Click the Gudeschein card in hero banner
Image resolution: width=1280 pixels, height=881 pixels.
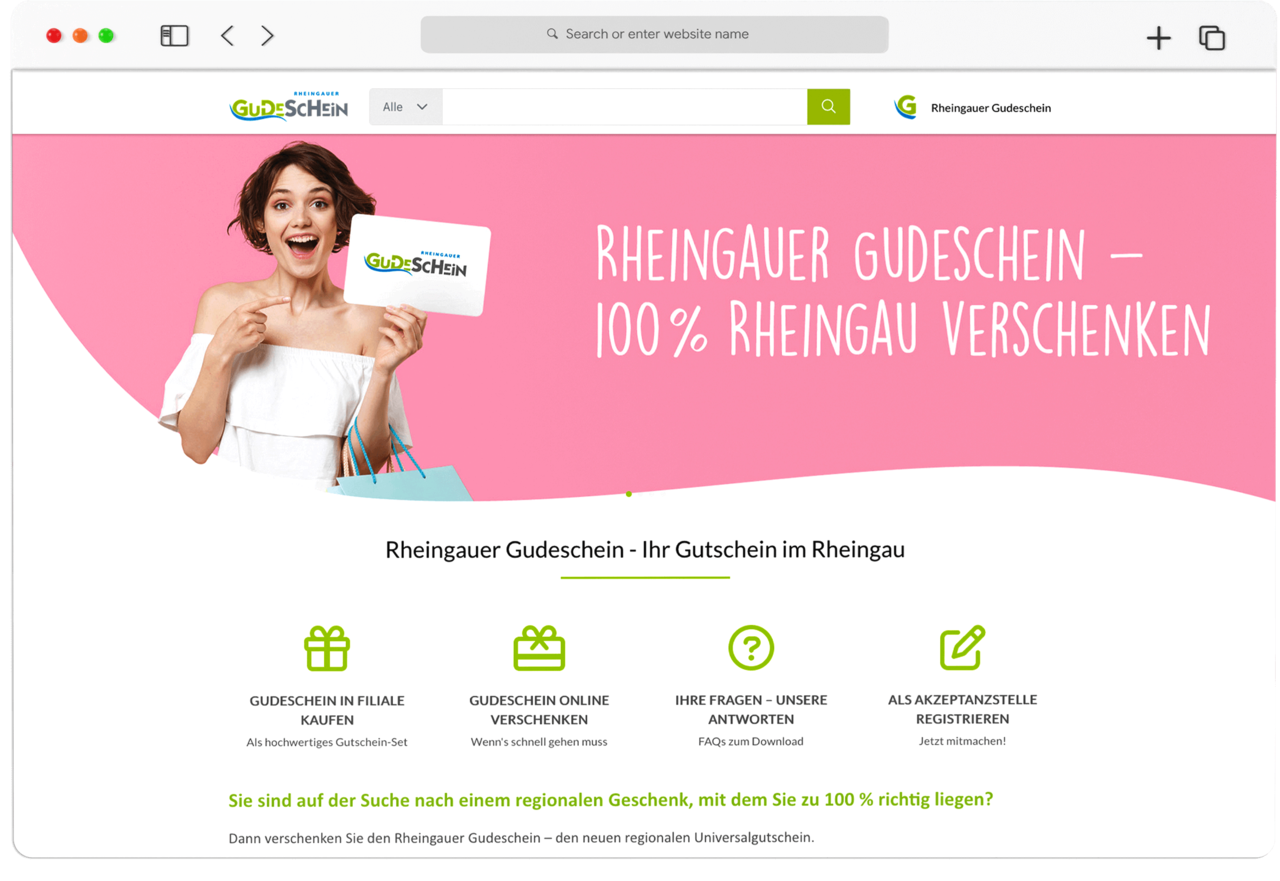point(417,265)
